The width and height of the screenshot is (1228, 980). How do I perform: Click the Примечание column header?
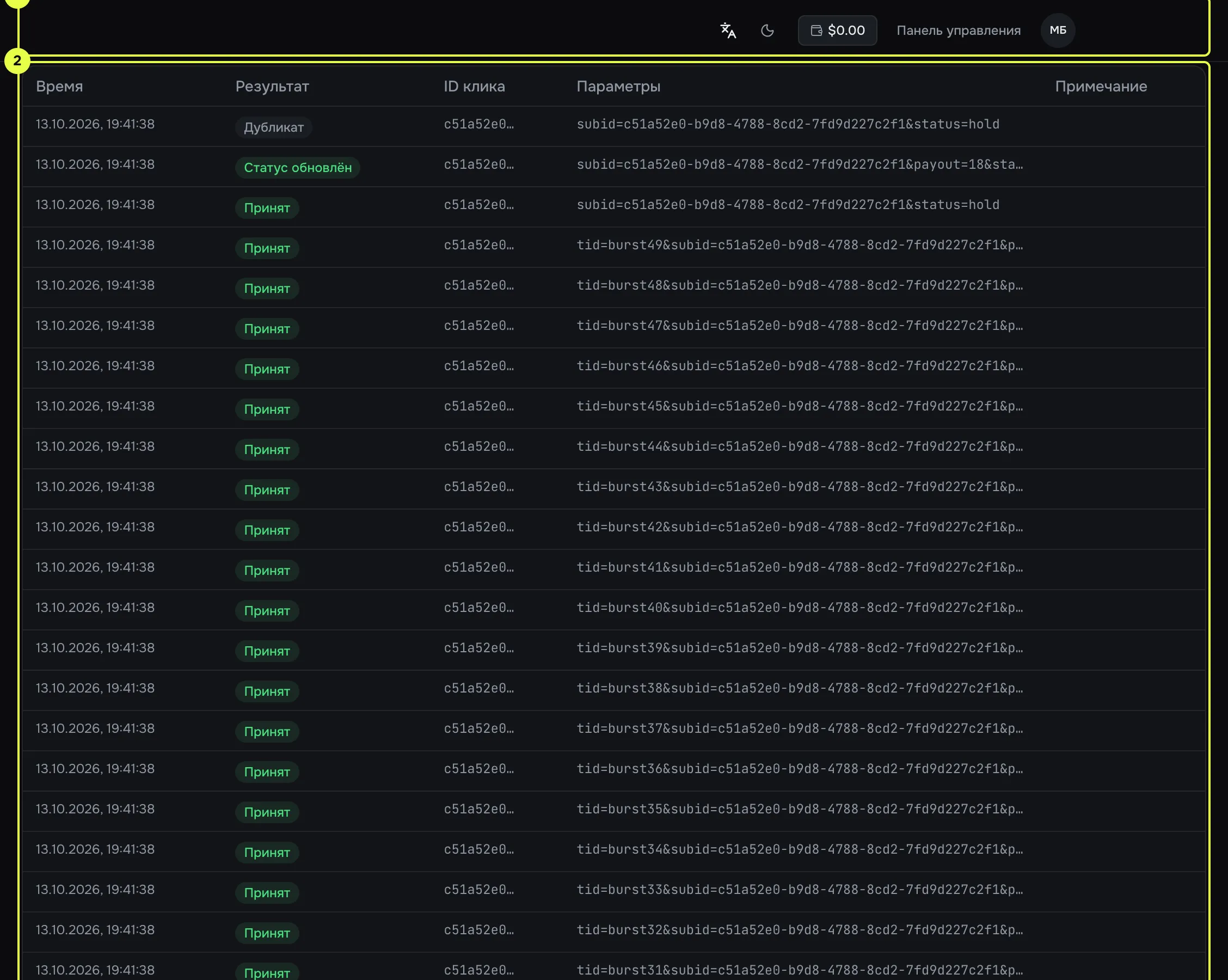click(1101, 86)
